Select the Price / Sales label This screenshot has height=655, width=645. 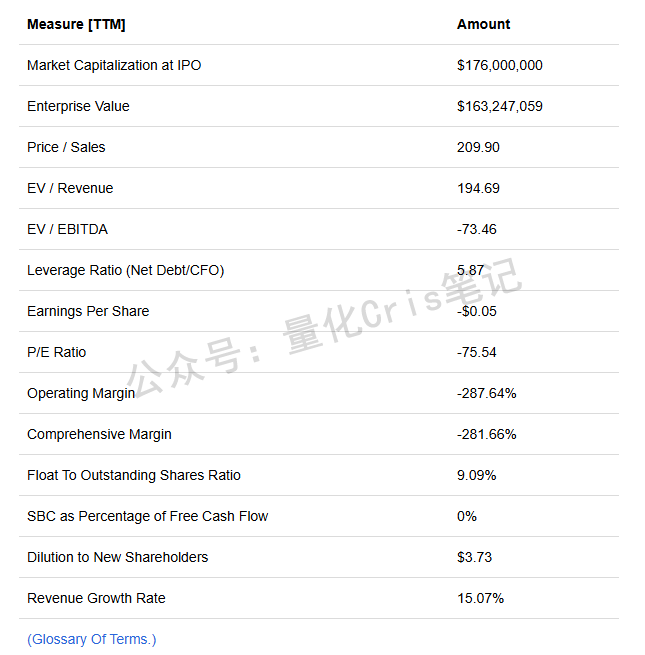66,147
